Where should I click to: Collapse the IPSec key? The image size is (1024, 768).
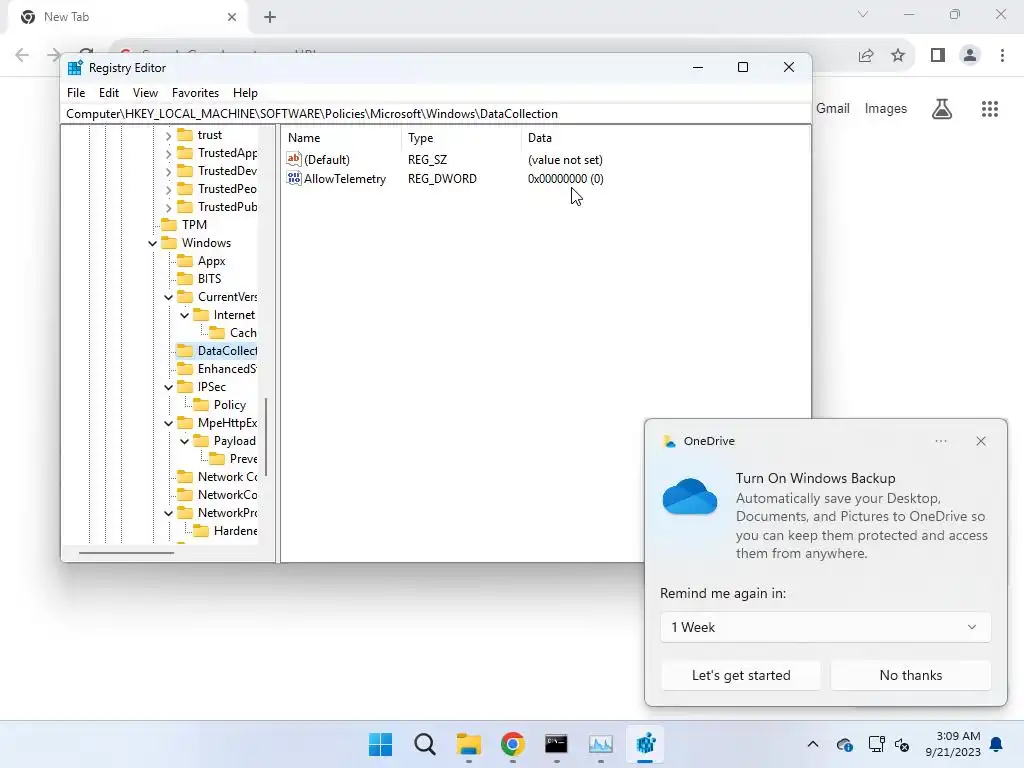[168, 387]
